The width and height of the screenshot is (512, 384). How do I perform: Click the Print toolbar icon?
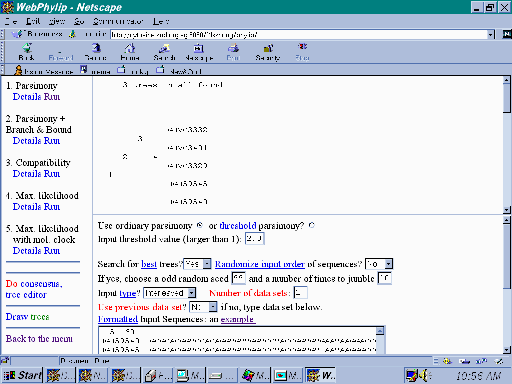click(233, 48)
